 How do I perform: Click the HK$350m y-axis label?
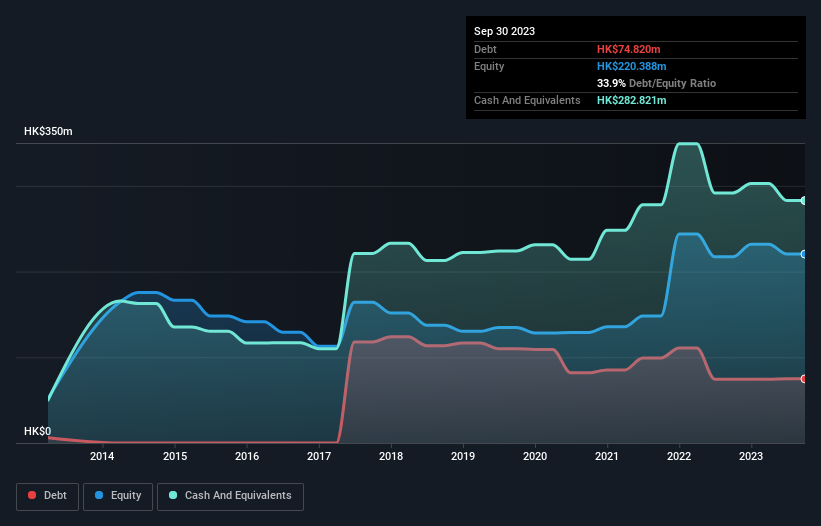48,131
